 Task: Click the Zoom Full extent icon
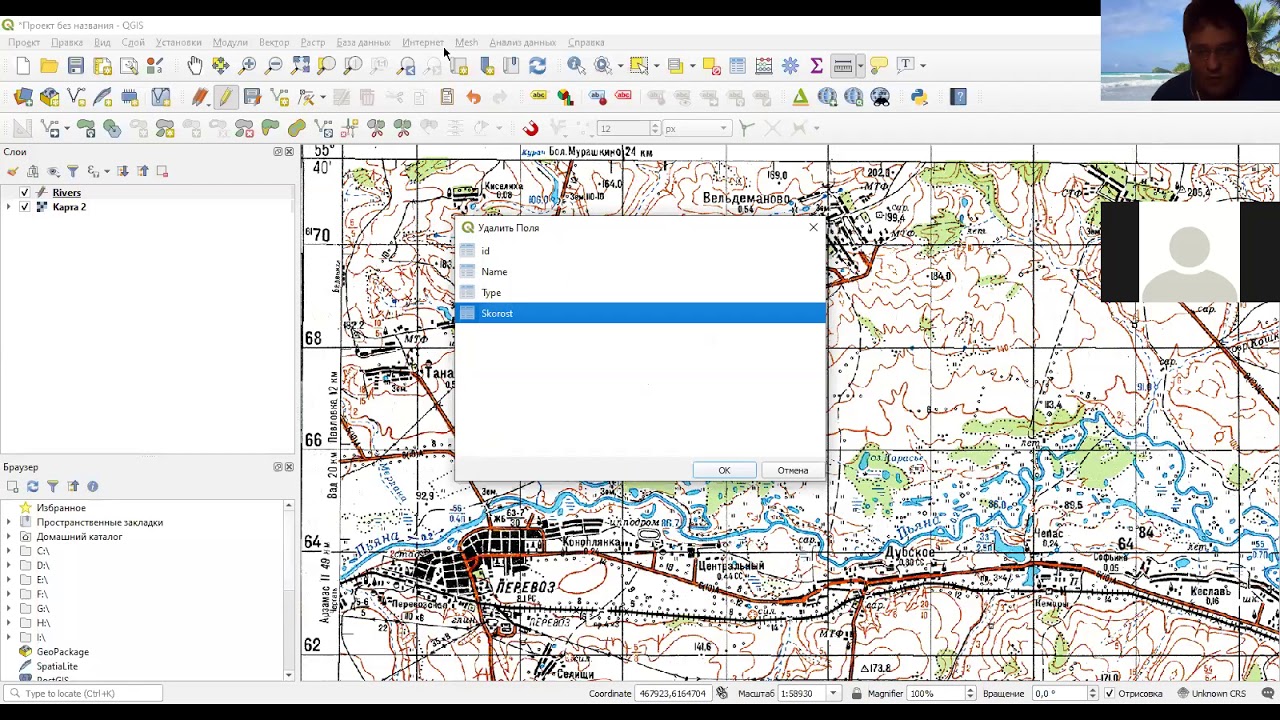point(301,66)
